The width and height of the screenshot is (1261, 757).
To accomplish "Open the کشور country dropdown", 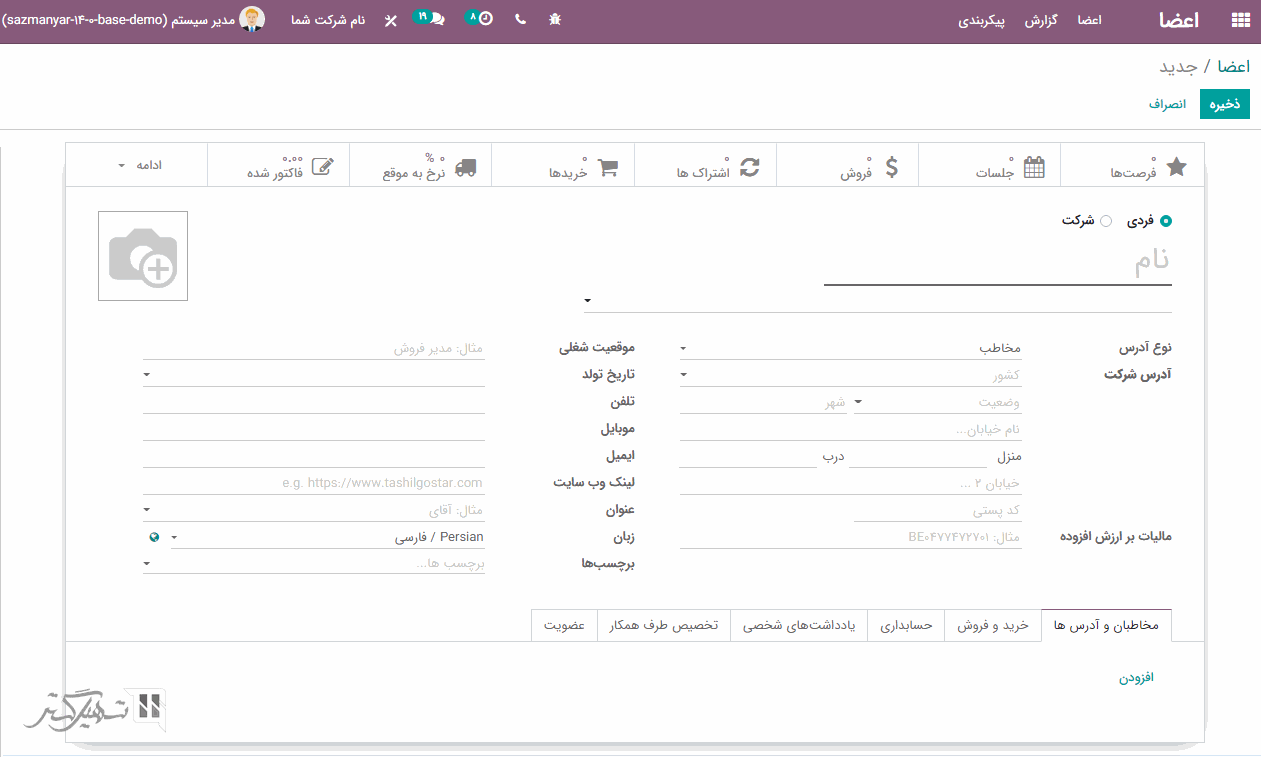I will coord(850,376).
